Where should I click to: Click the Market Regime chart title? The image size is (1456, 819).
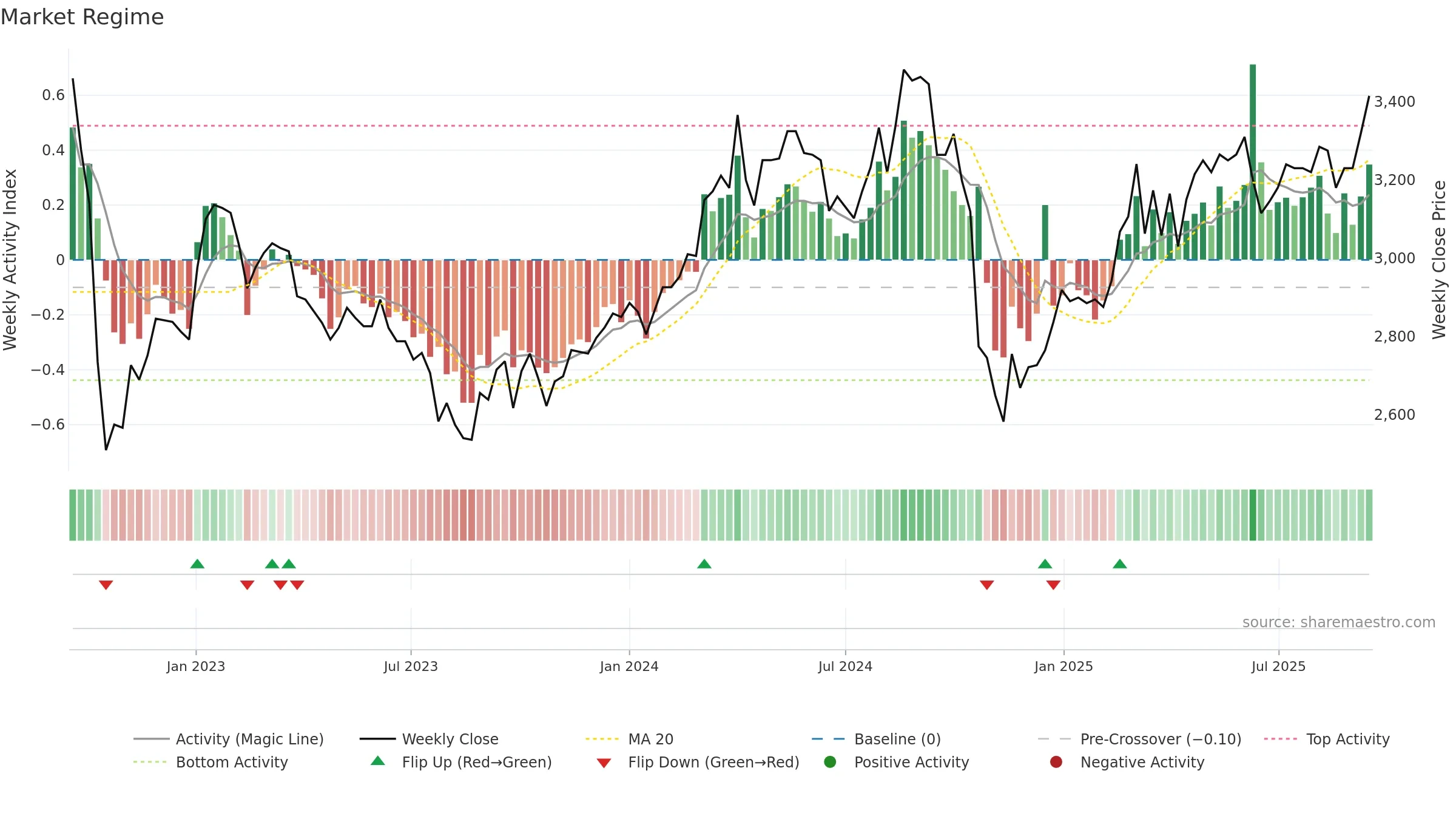82,17
